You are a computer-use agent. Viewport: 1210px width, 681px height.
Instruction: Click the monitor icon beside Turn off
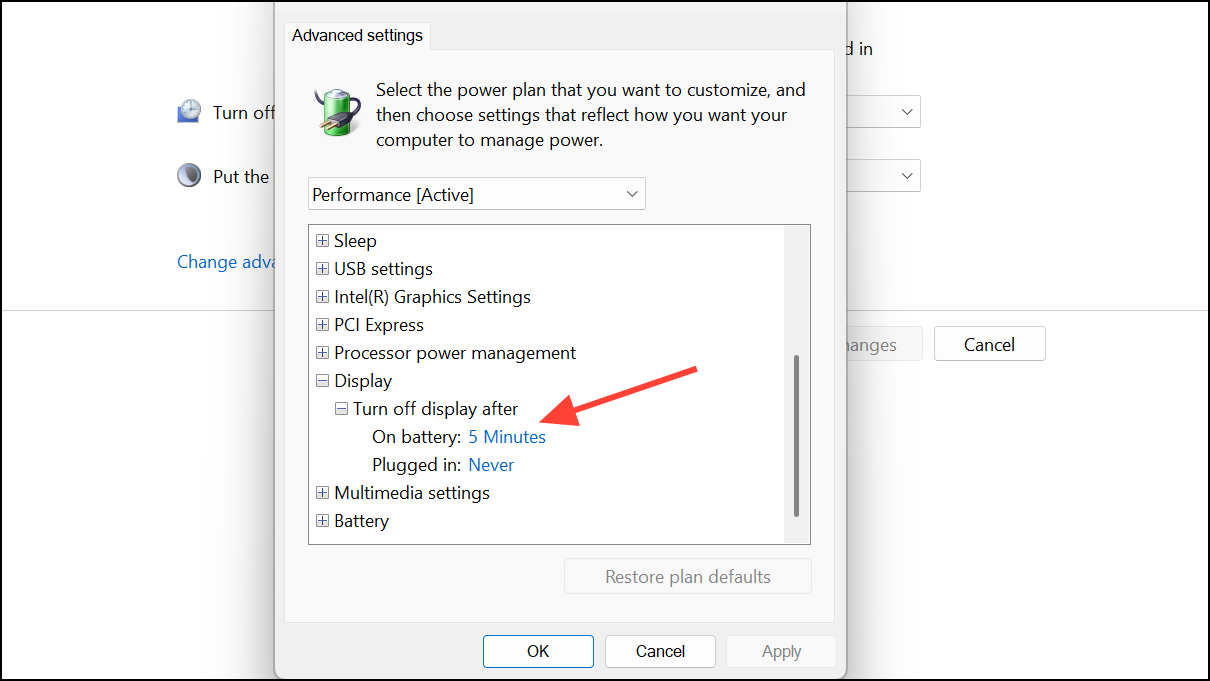(189, 112)
